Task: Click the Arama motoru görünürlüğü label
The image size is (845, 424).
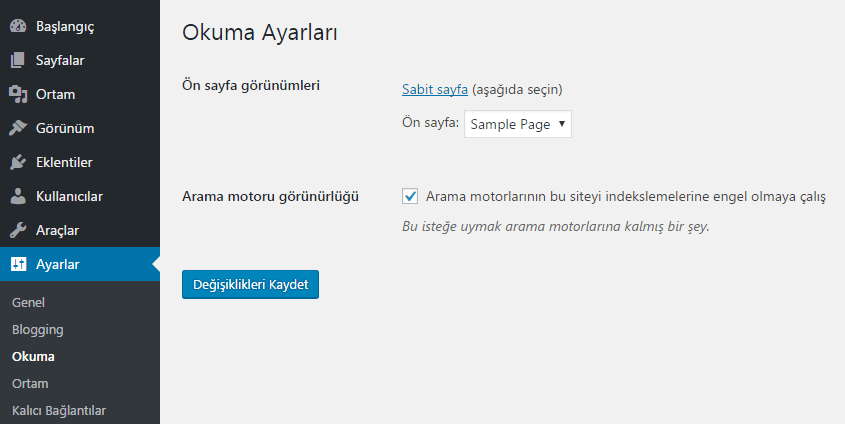Action: click(x=271, y=197)
